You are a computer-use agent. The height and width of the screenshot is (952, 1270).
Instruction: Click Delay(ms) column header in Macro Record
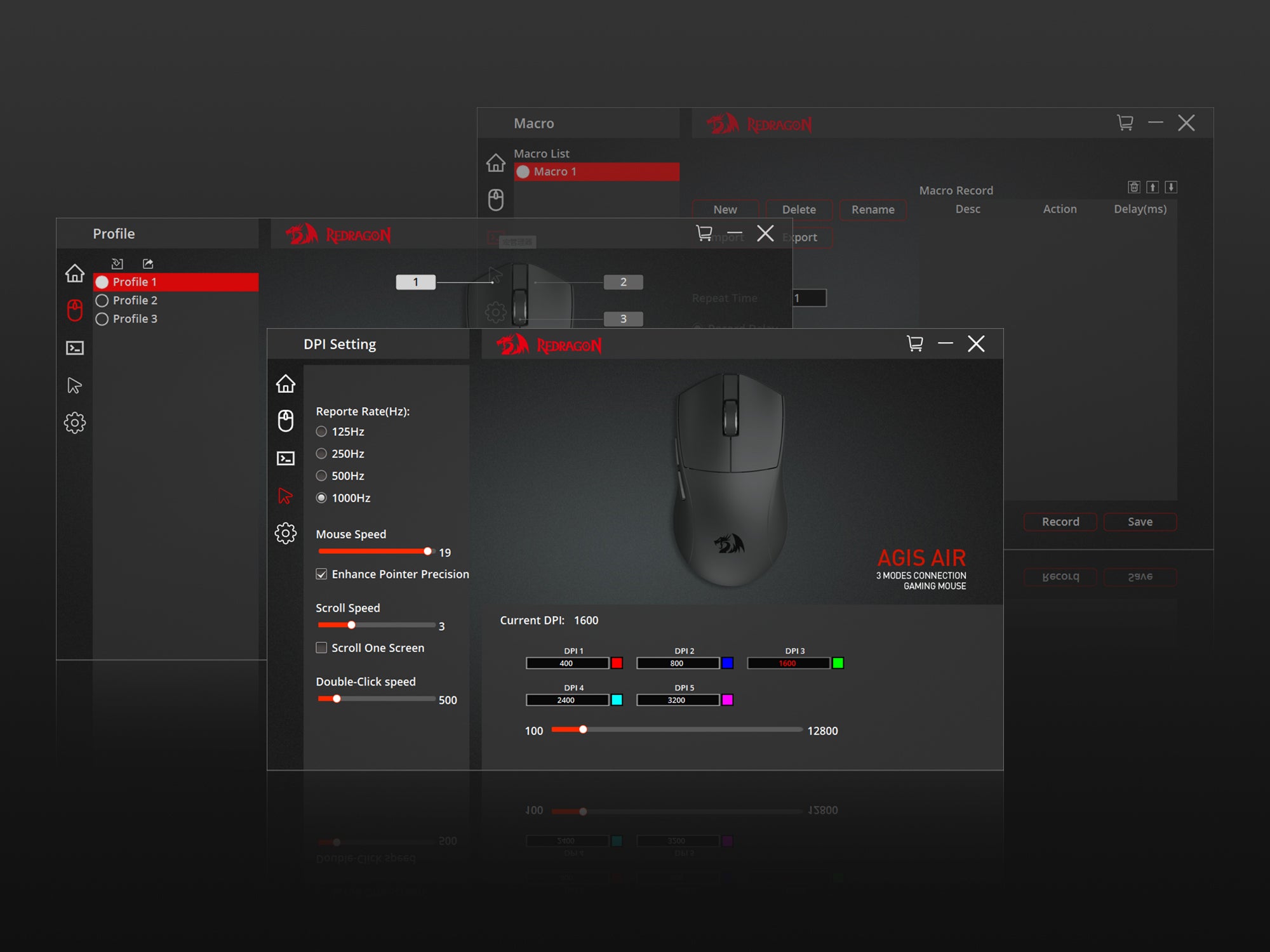click(1140, 209)
